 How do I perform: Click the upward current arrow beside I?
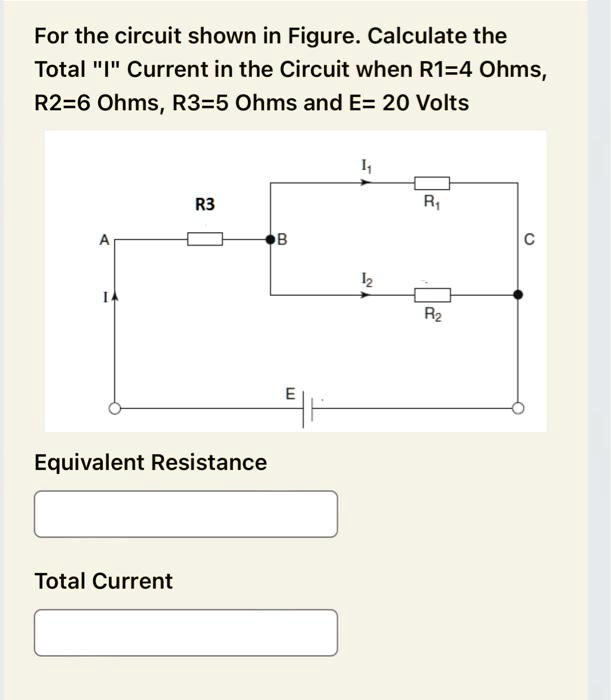coord(115,297)
